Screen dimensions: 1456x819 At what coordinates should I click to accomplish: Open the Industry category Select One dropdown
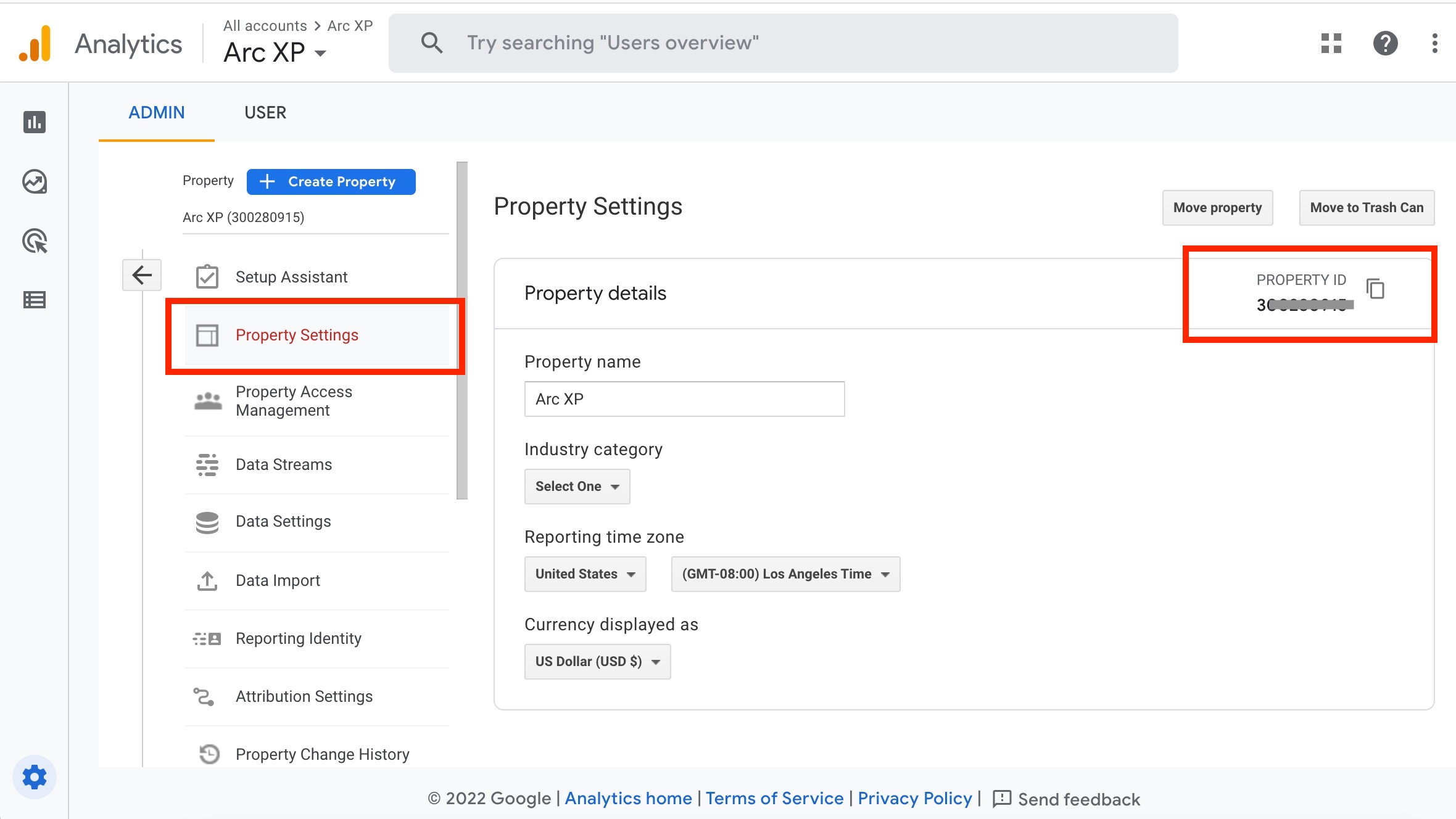tap(577, 487)
